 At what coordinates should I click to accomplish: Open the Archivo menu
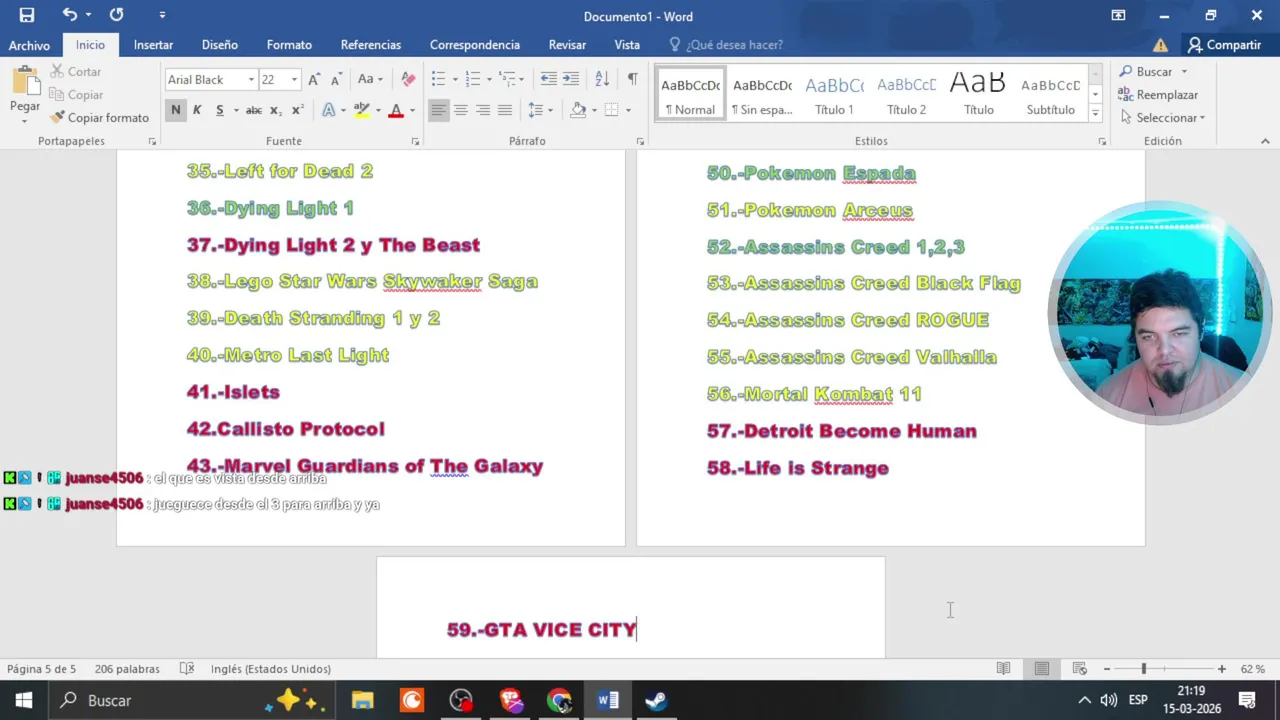(x=29, y=45)
